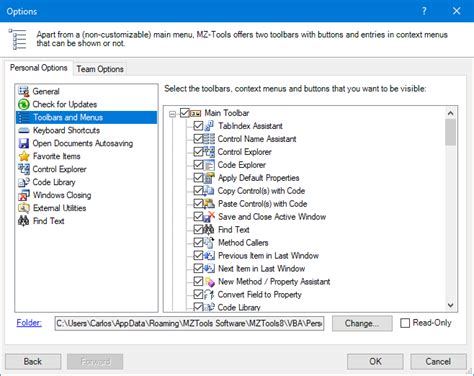
Task: Click the Convert Field to Property icon
Action: point(209,295)
